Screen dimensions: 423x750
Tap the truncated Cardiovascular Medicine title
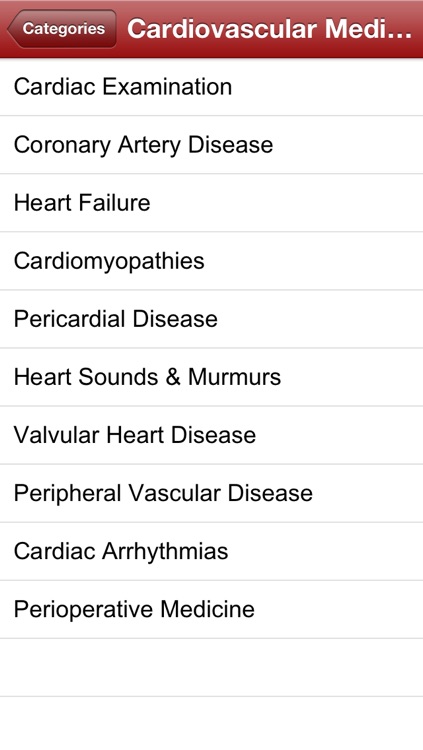click(269, 29)
